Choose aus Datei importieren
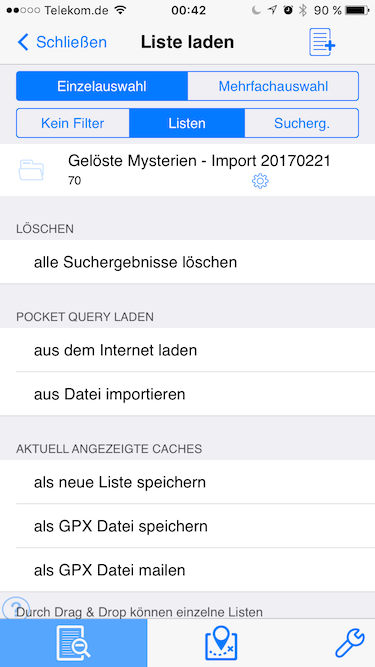Screen dimensions: 375x667 point(188,394)
